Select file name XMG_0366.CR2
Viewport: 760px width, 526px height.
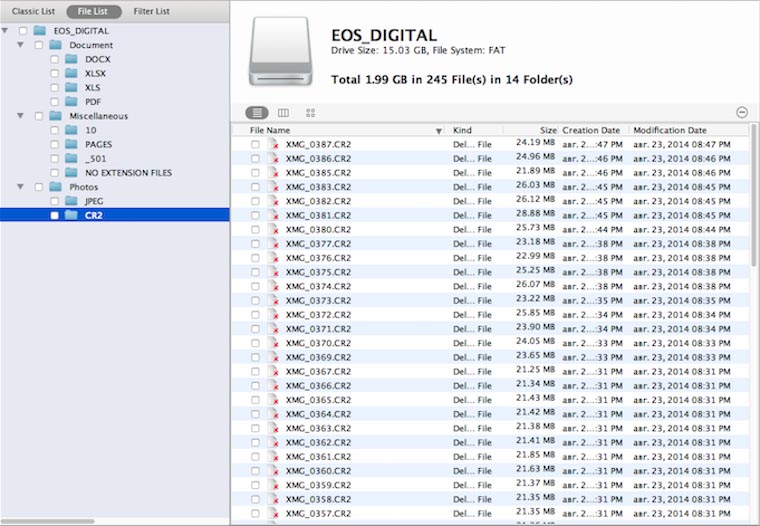318,385
